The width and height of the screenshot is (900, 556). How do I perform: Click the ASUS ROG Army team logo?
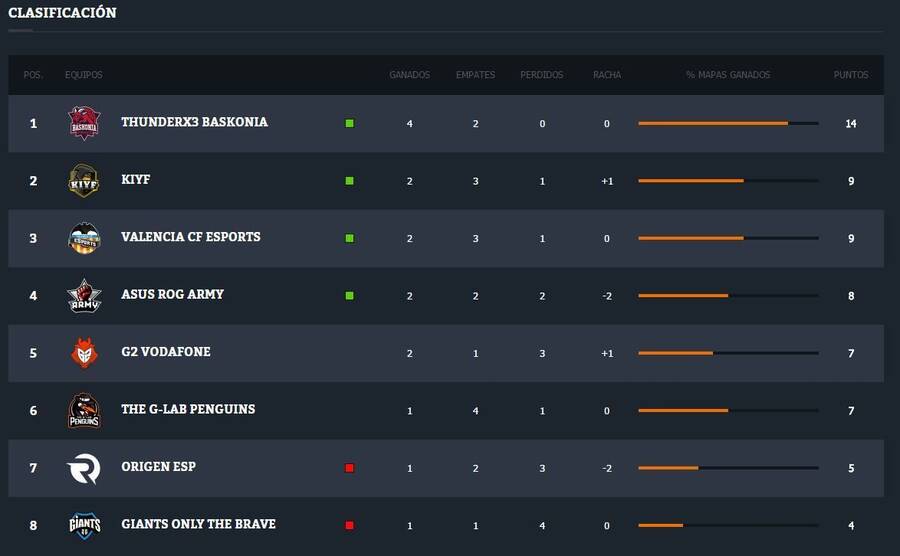coord(84,296)
